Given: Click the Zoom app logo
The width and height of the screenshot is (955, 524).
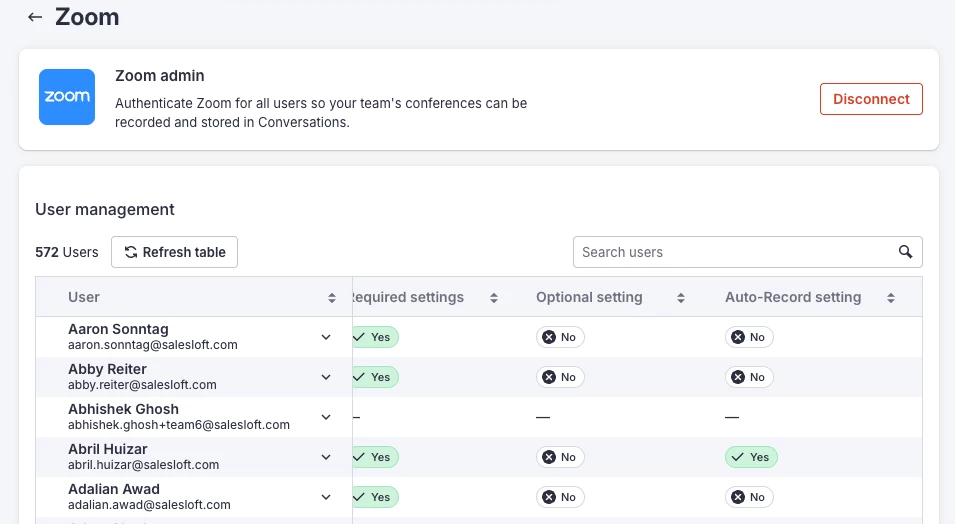Looking at the screenshot, I should 67,97.
